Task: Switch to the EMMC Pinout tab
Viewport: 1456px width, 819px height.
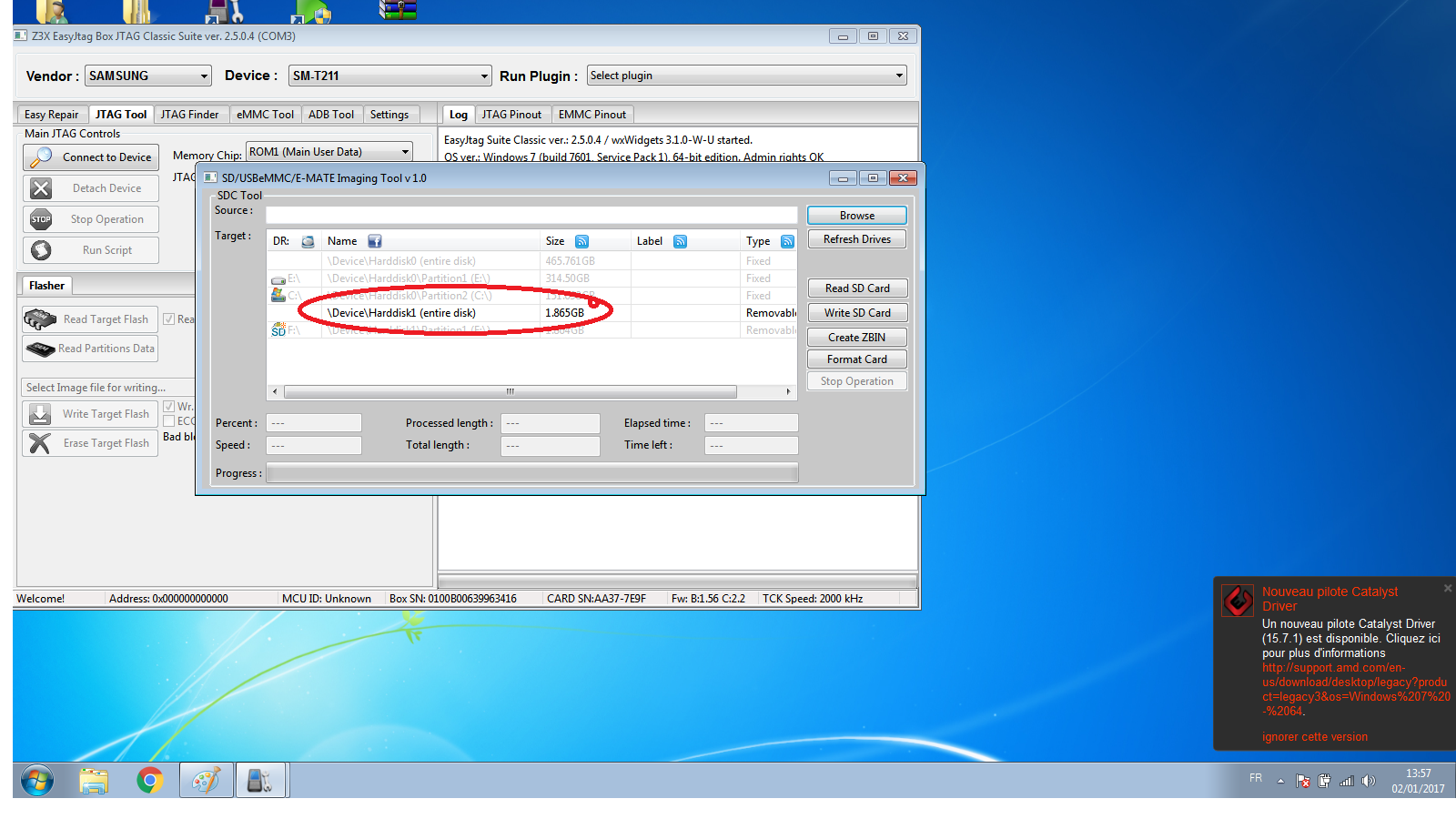Action: [x=592, y=115]
